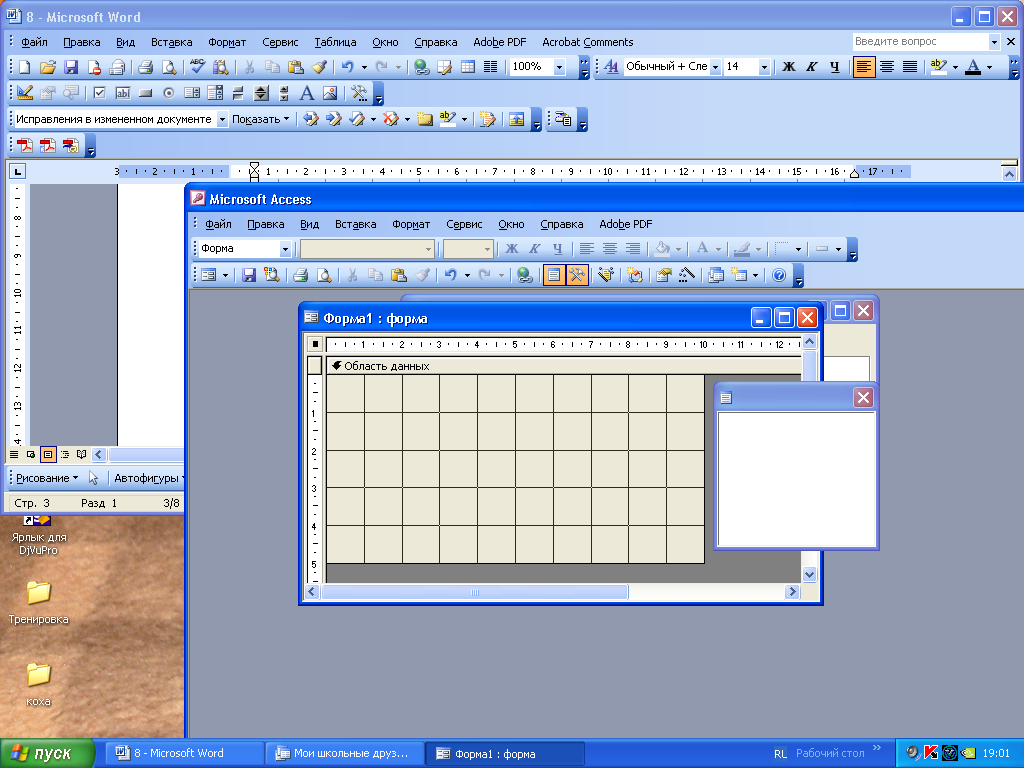Open the 'Форма' object dropdown in Access
This screenshot has height=768, width=1024.
tap(285, 249)
